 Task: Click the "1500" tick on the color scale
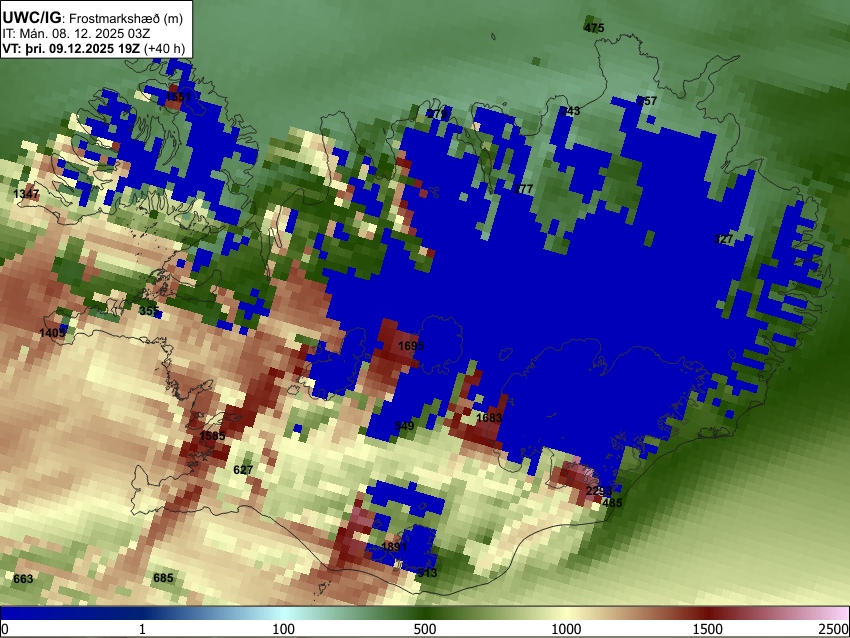pos(708,629)
